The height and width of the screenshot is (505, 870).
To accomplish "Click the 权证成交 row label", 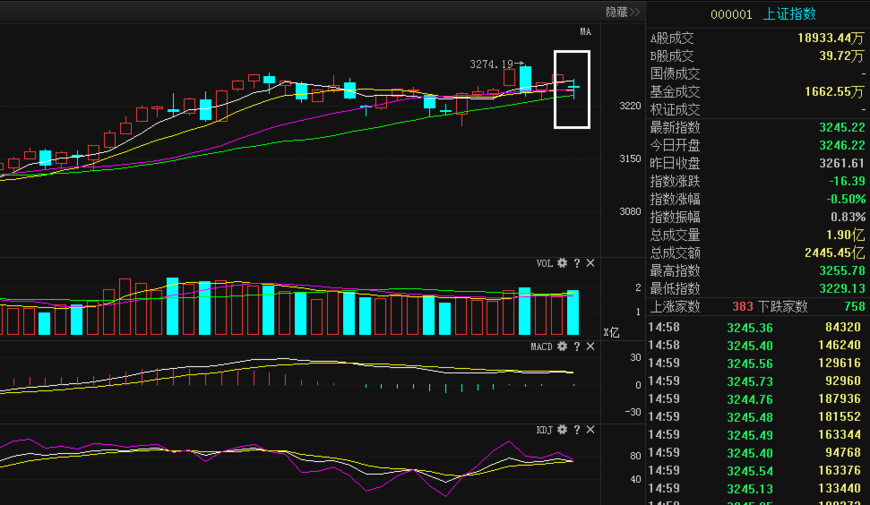I will (675, 109).
